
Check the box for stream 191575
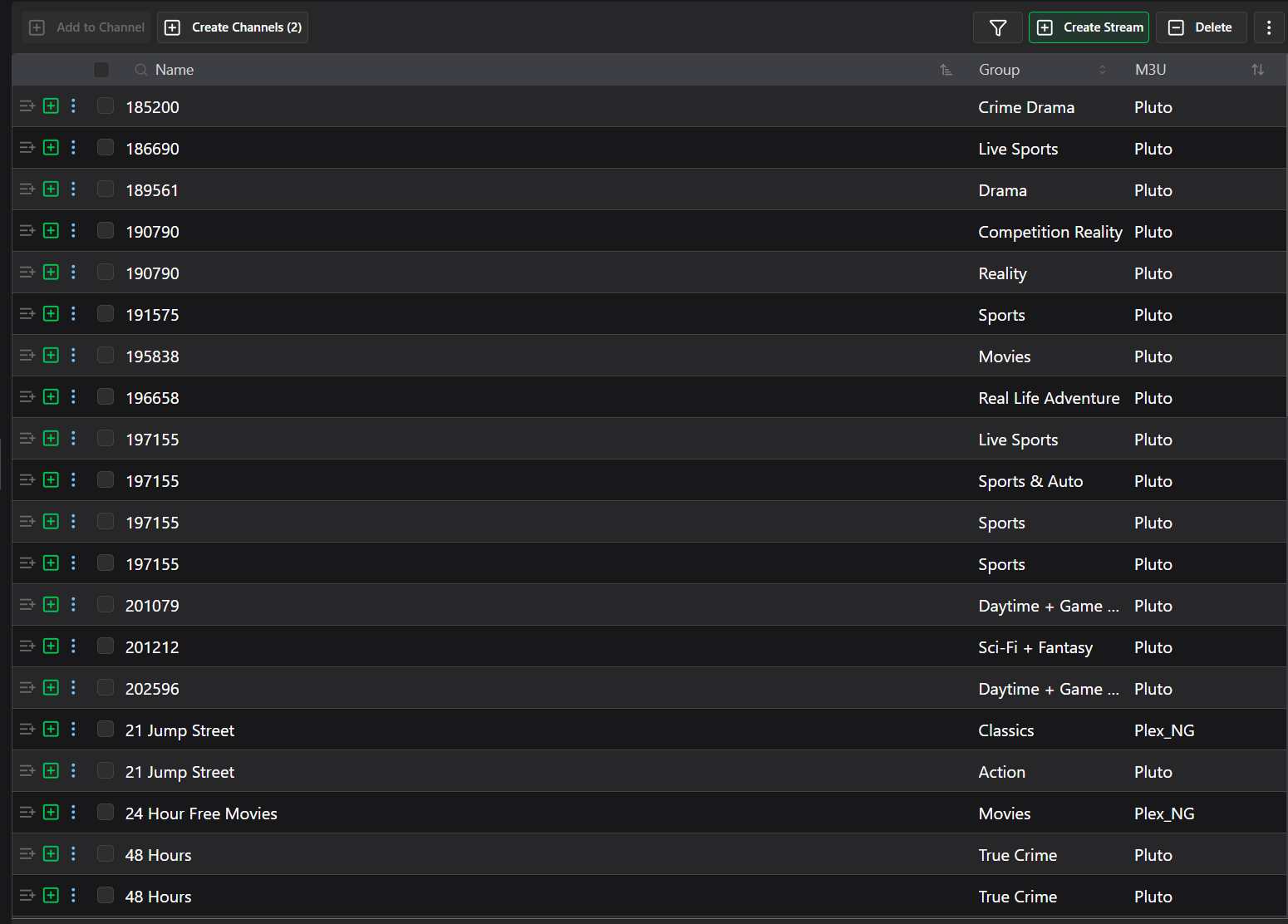pos(106,314)
